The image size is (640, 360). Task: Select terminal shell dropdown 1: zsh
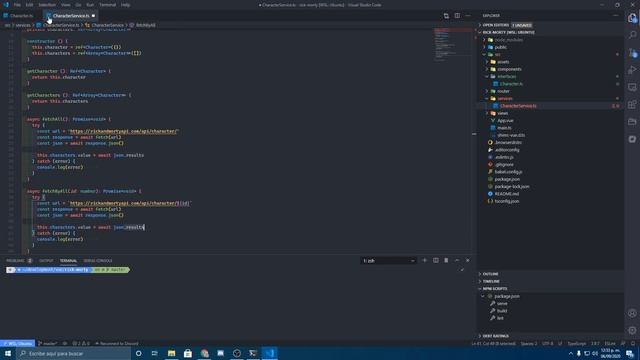click(388, 260)
